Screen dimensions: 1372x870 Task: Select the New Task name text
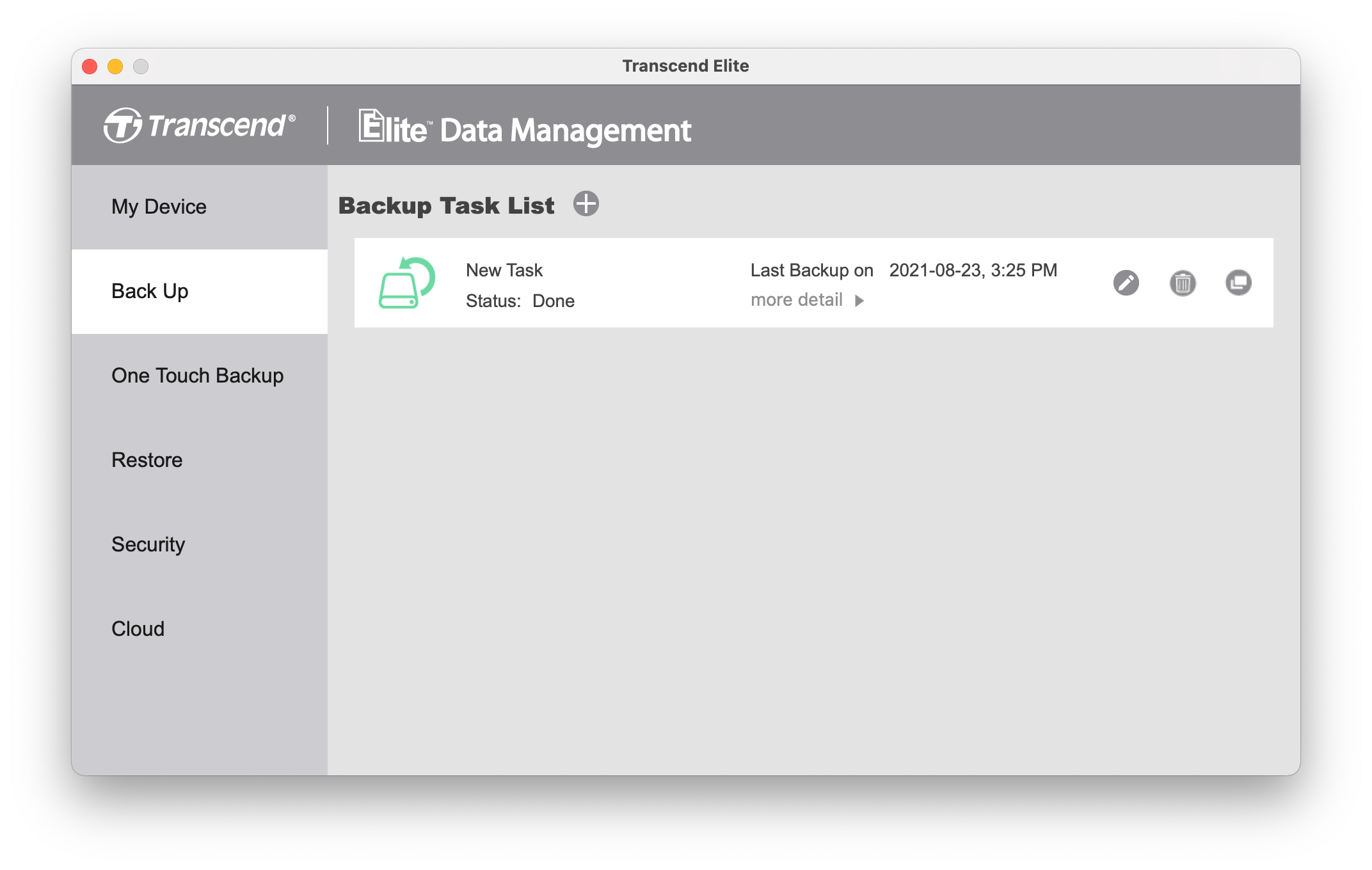504,270
